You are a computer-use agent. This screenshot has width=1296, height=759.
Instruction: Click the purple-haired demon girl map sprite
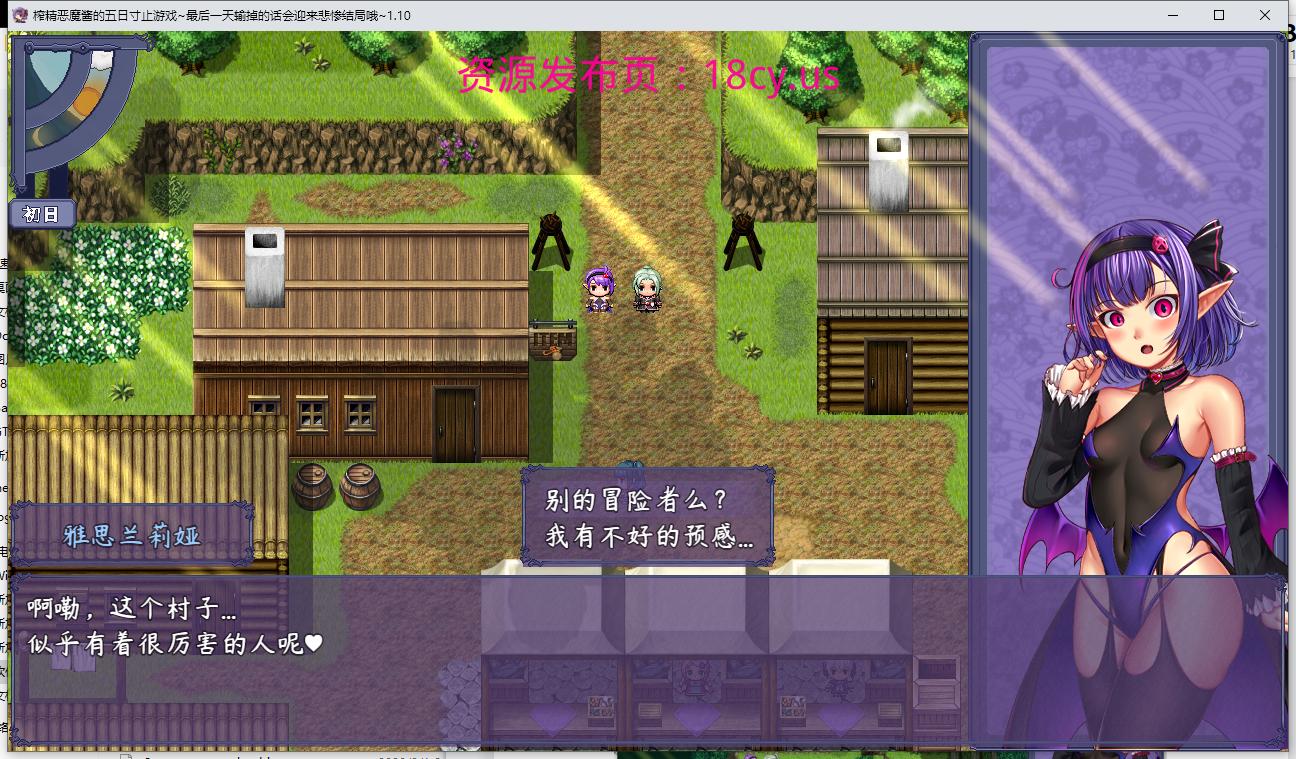coord(600,290)
